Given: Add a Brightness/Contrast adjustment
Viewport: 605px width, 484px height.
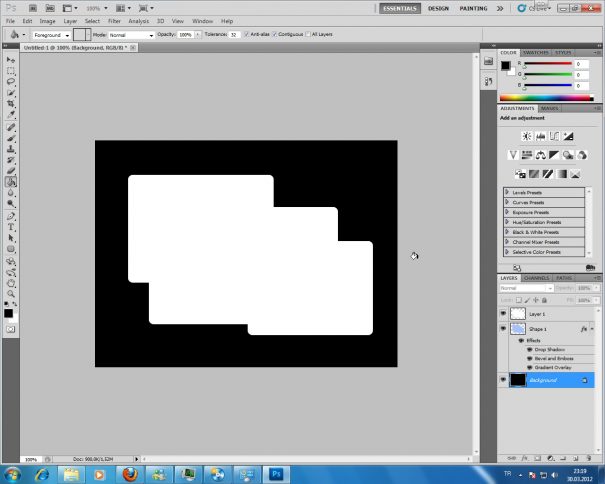Looking at the screenshot, I should [x=527, y=136].
